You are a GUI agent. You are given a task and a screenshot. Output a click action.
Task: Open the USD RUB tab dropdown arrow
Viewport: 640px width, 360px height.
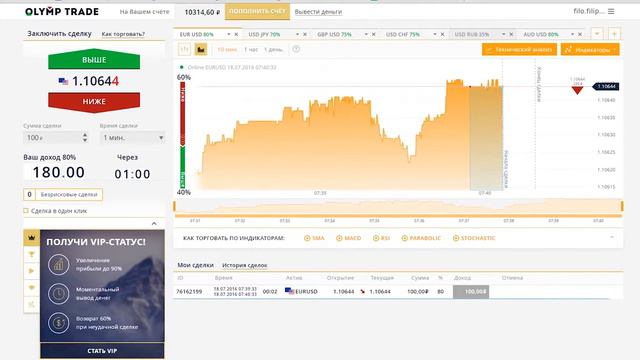coord(504,35)
